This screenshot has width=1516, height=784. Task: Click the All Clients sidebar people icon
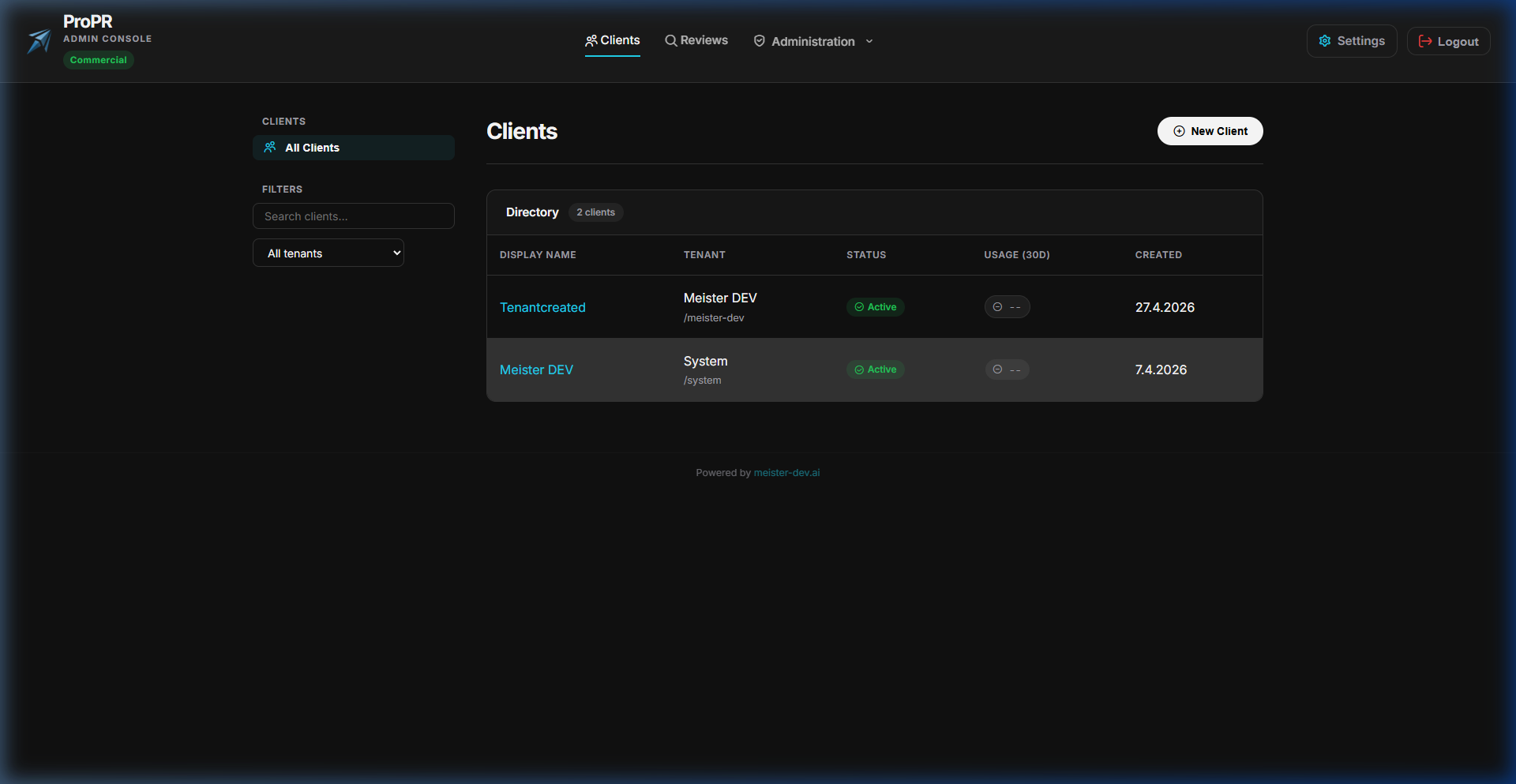[270, 147]
